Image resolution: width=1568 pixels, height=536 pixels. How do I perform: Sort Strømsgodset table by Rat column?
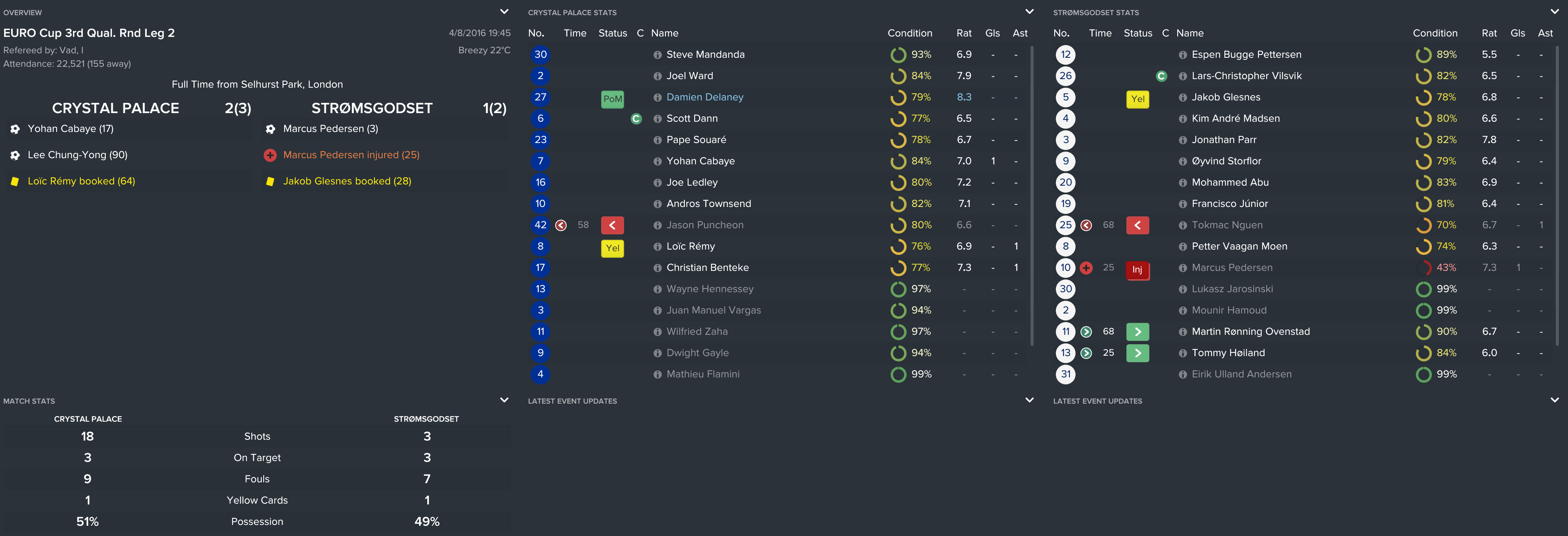(1489, 34)
